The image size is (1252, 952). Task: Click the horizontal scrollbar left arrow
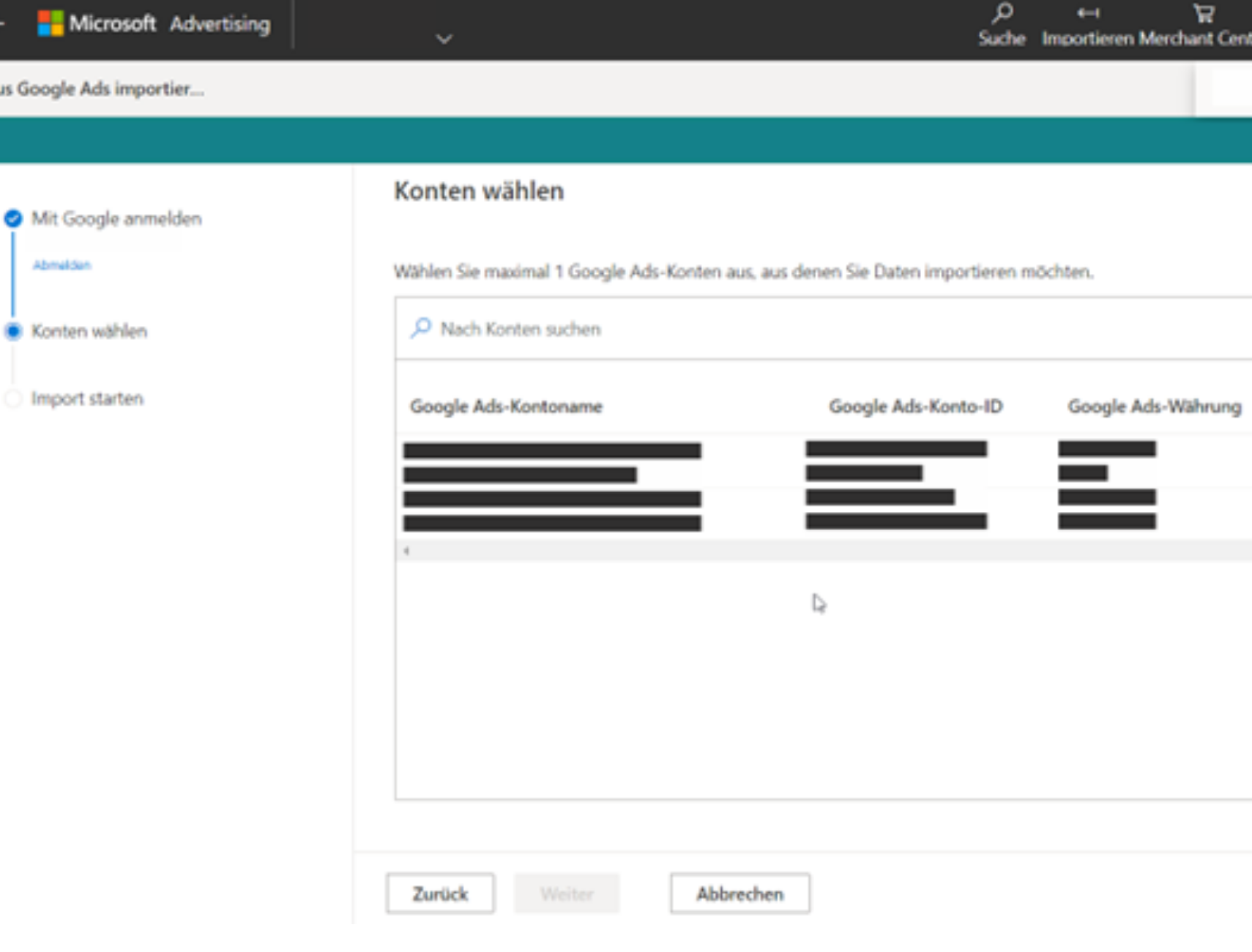[x=406, y=551]
